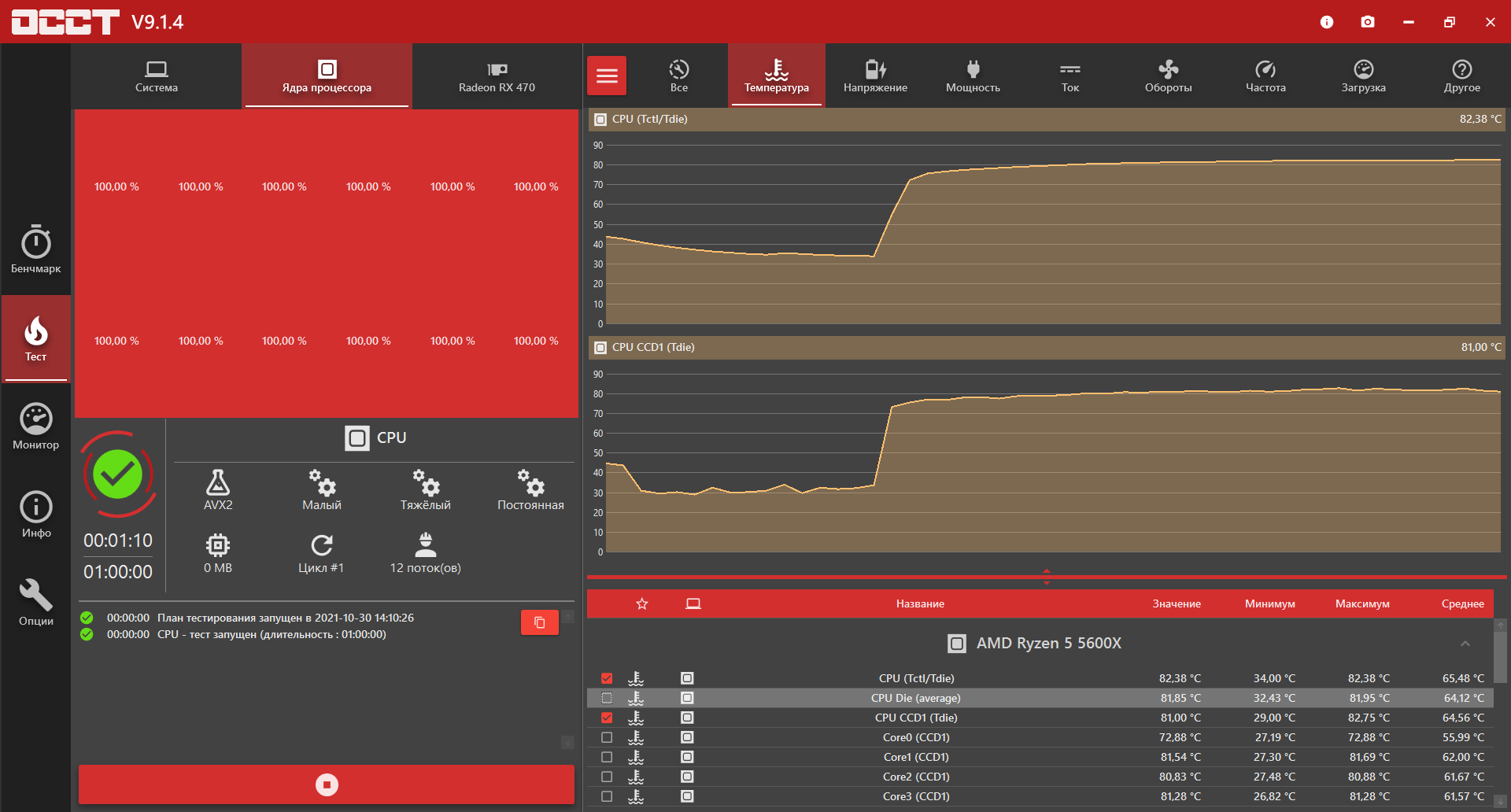The width and height of the screenshot is (1511, 812).
Task: Open the Монитор sidebar section
Action: tap(35, 426)
